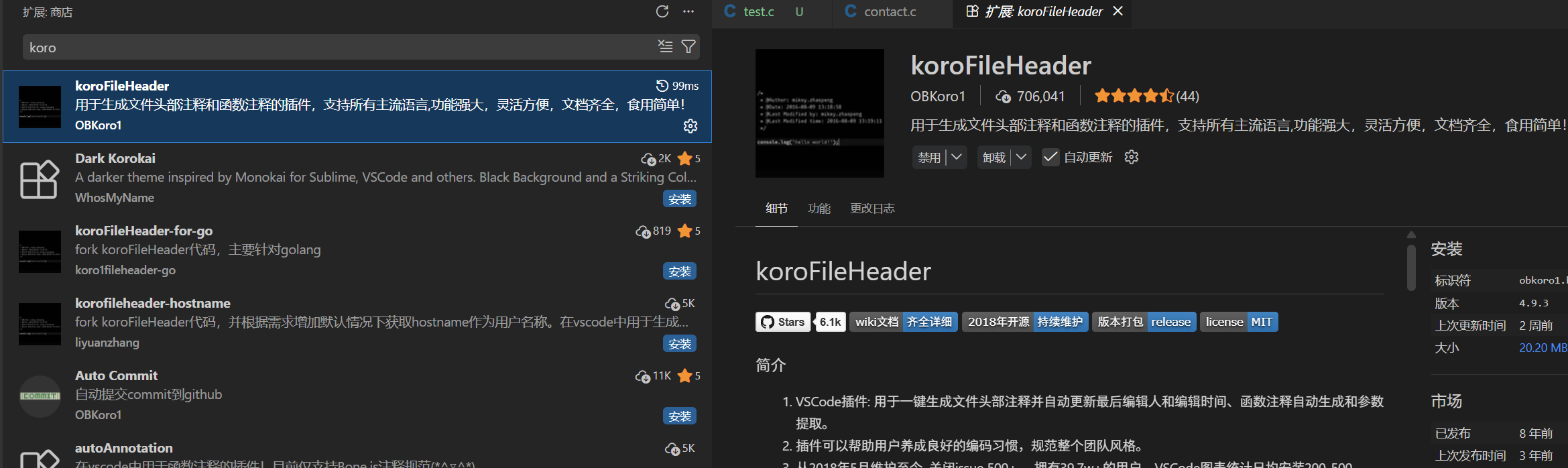
Task: Click the large koroFileHeader extension logo
Action: [819, 113]
